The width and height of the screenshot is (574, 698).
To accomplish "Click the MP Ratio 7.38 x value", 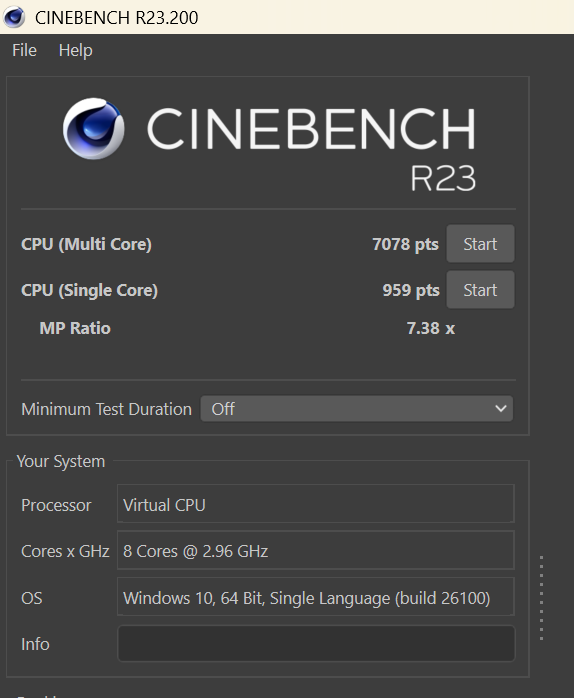I will 431,328.
